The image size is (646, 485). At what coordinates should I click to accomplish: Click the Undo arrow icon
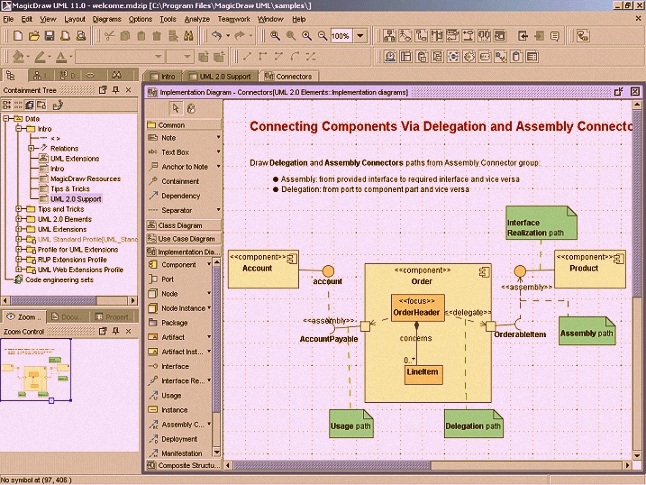click(x=217, y=36)
